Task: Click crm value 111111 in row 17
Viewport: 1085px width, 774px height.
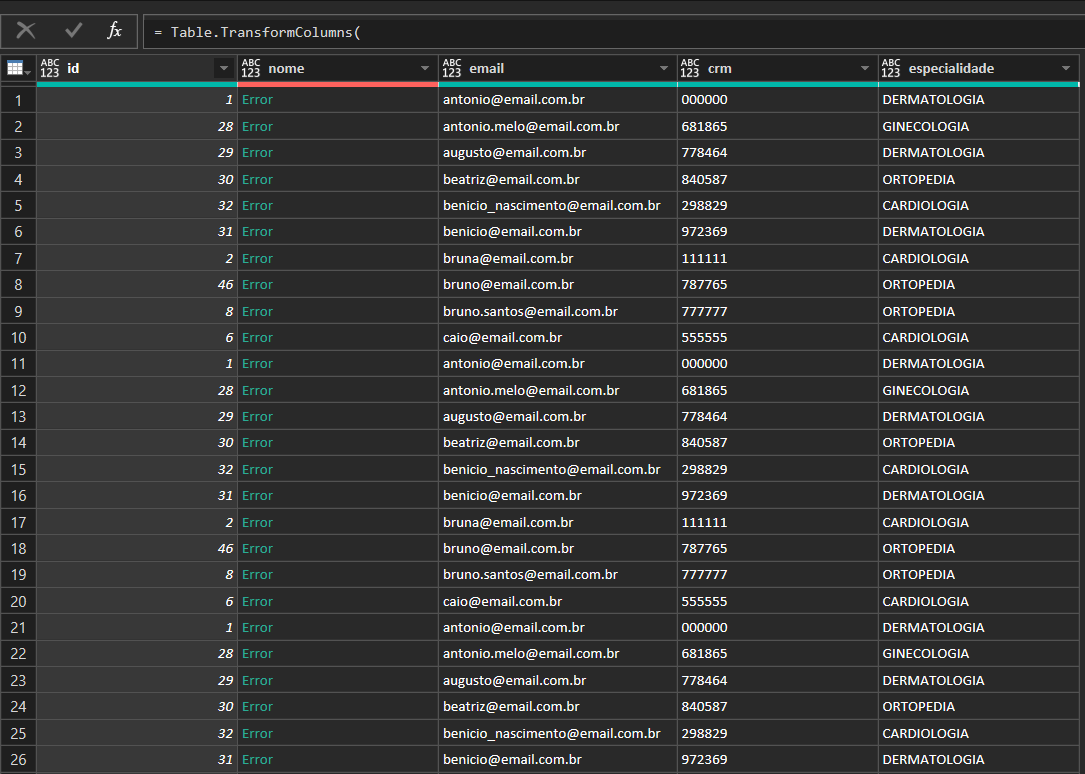Action: coord(704,523)
